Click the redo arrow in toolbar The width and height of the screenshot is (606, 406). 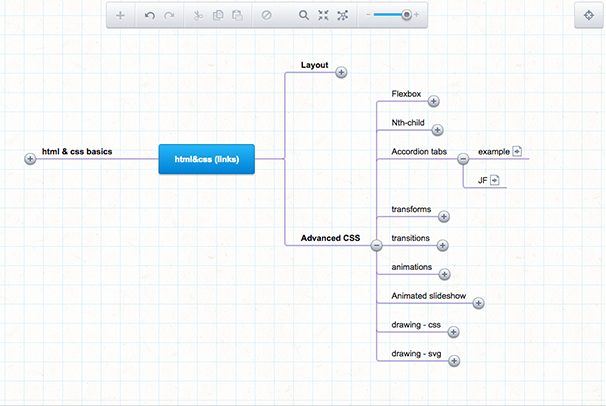(169, 16)
